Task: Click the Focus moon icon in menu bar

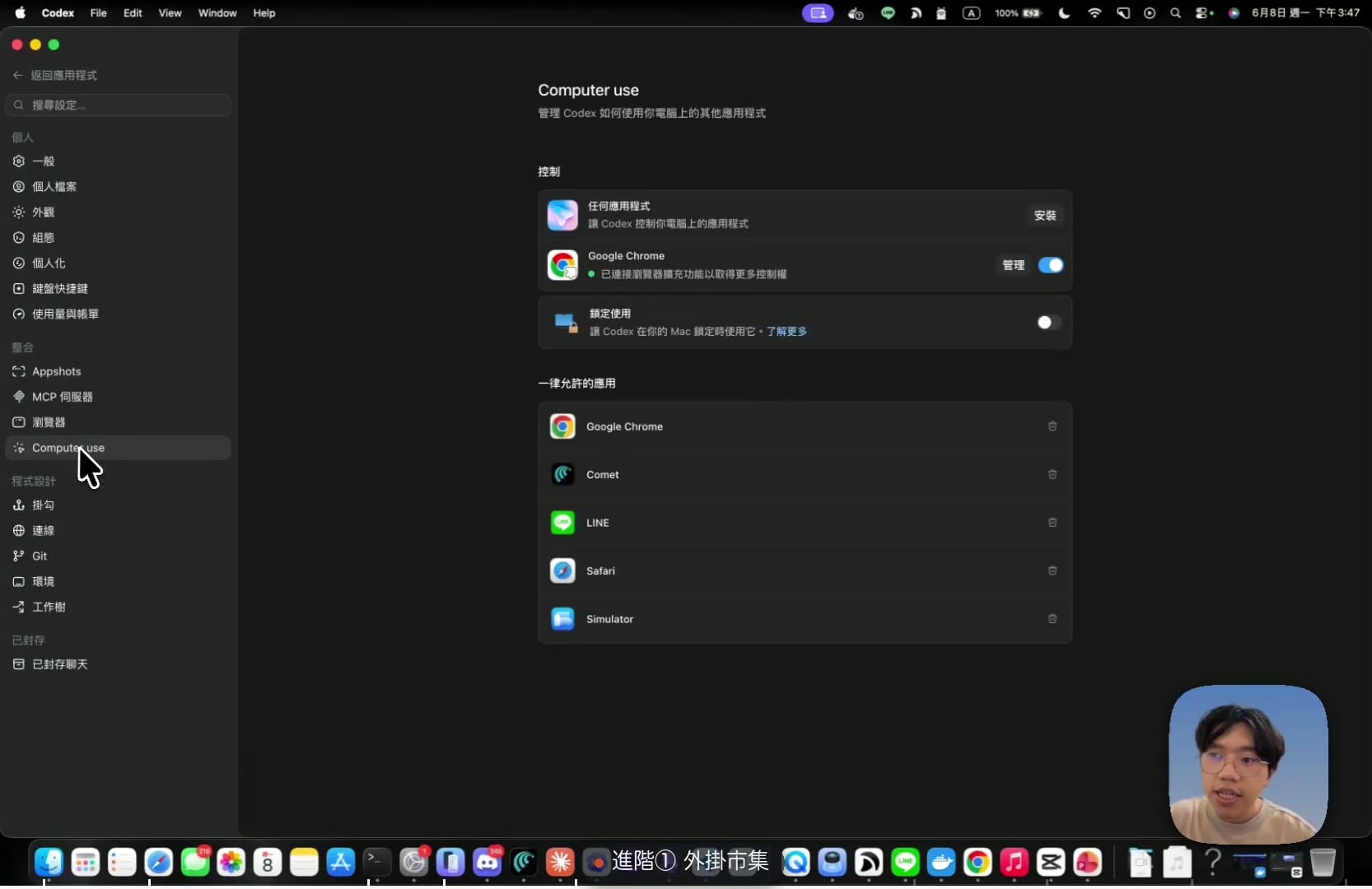Action: tap(1064, 13)
